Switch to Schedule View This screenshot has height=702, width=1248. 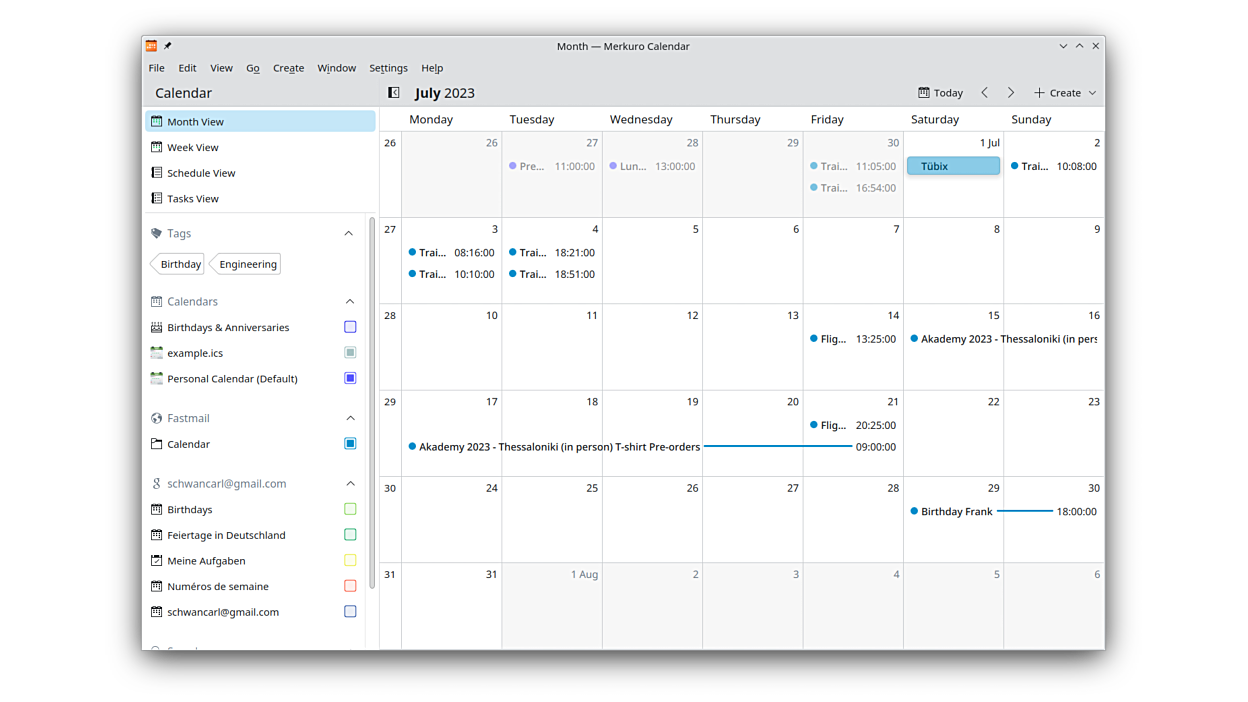click(x=201, y=173)
